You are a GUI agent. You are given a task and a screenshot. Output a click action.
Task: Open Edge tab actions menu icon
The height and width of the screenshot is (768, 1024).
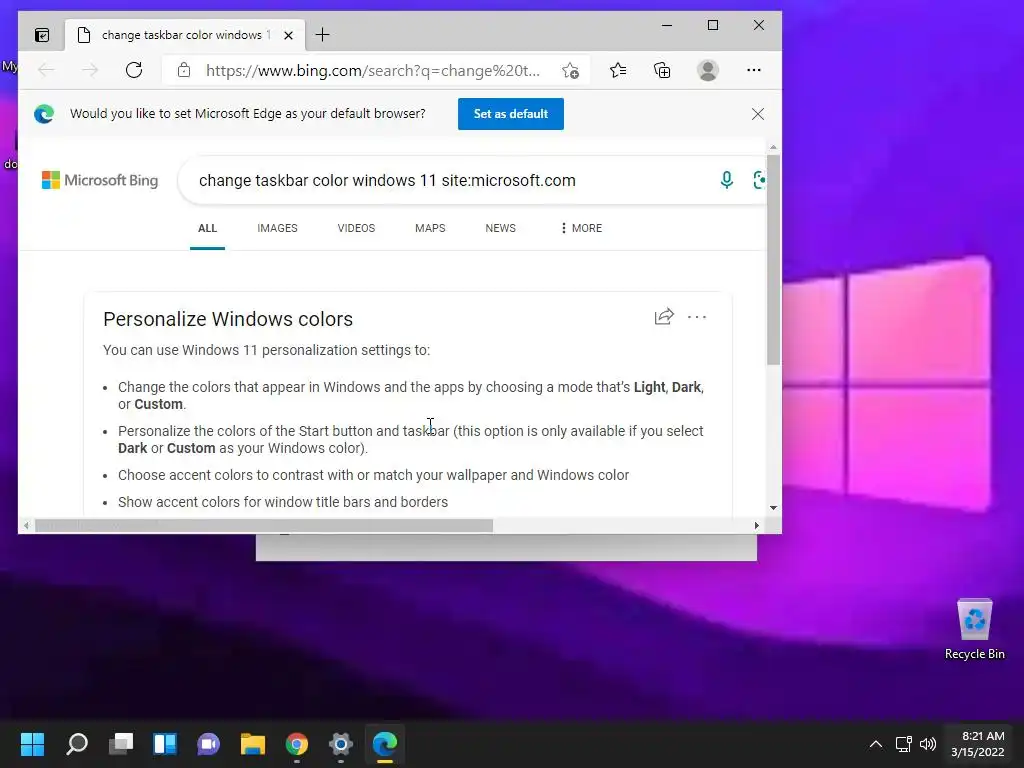click(42, 35)
